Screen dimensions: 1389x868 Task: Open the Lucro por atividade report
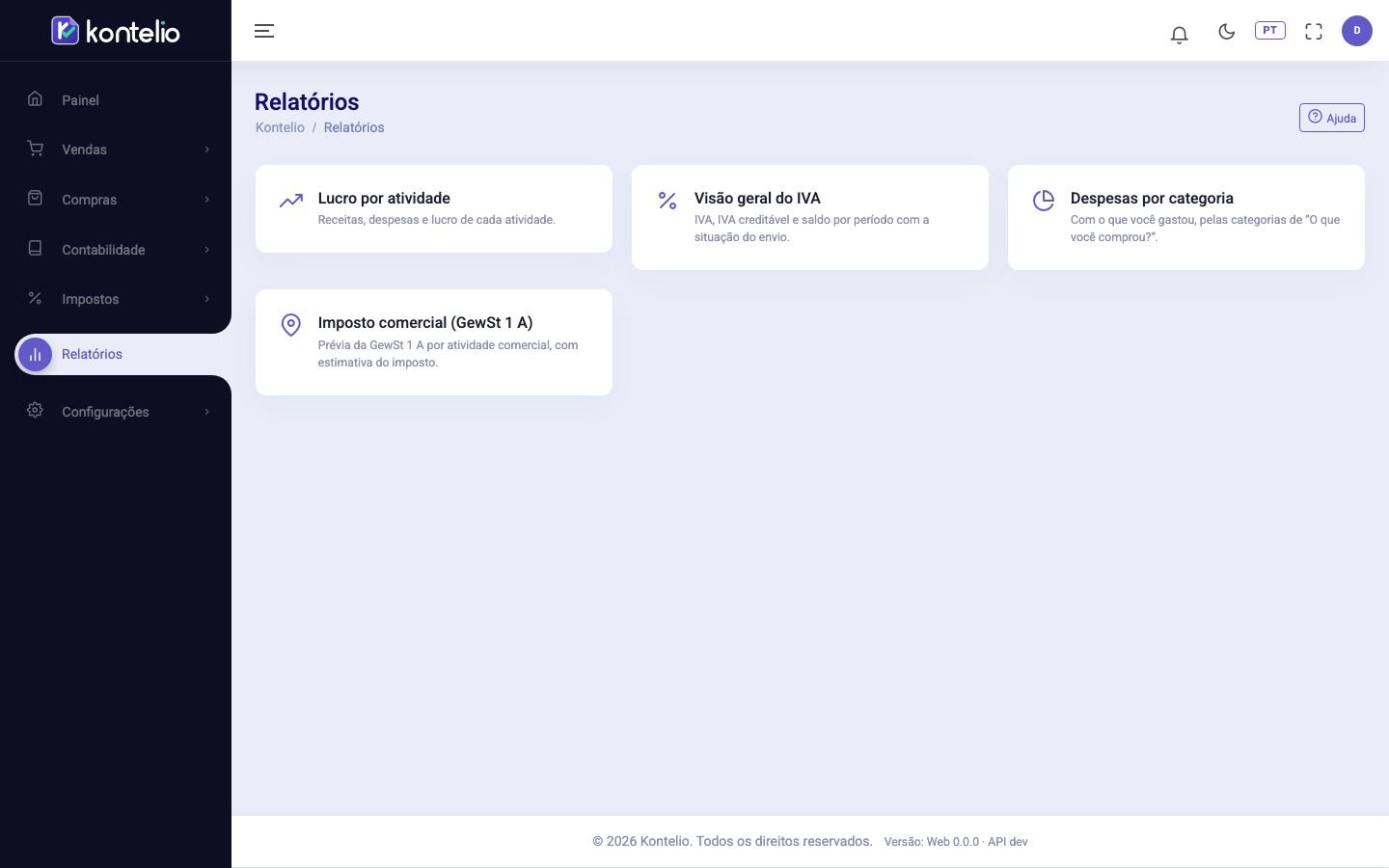click(x=434, y=208)
